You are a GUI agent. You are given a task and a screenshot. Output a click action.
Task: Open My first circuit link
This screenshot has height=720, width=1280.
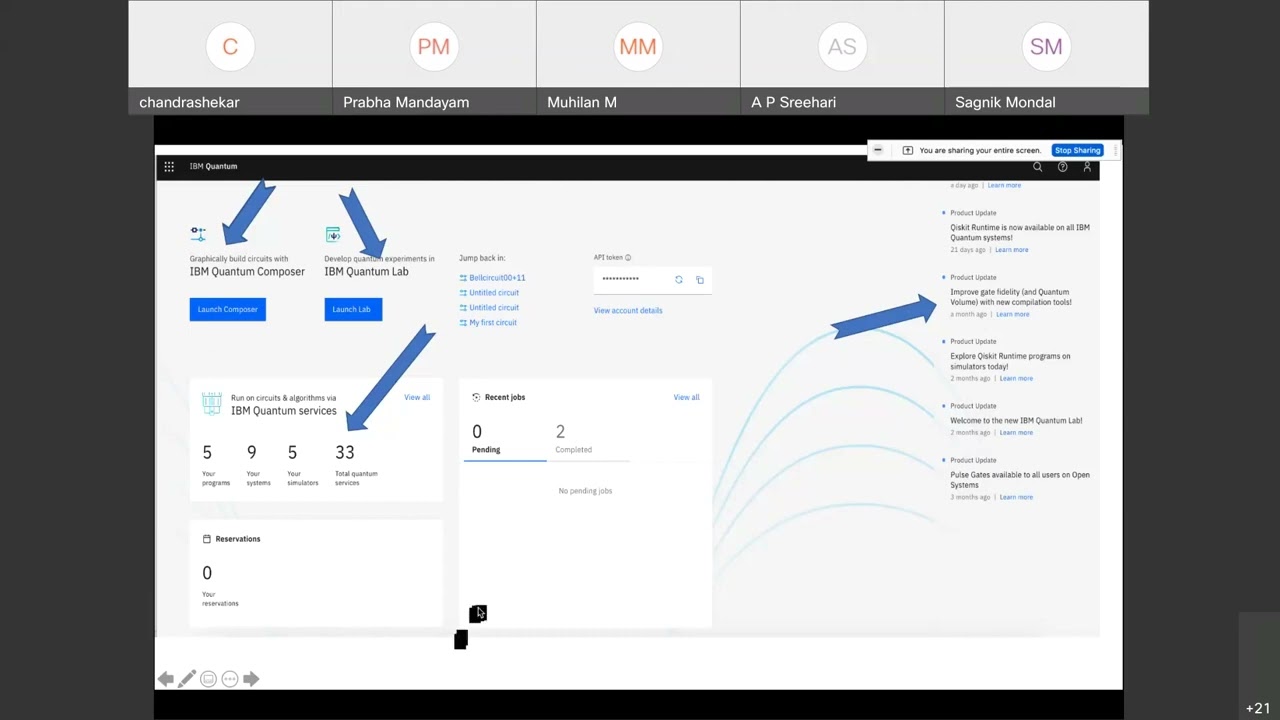tap(493, 323)
